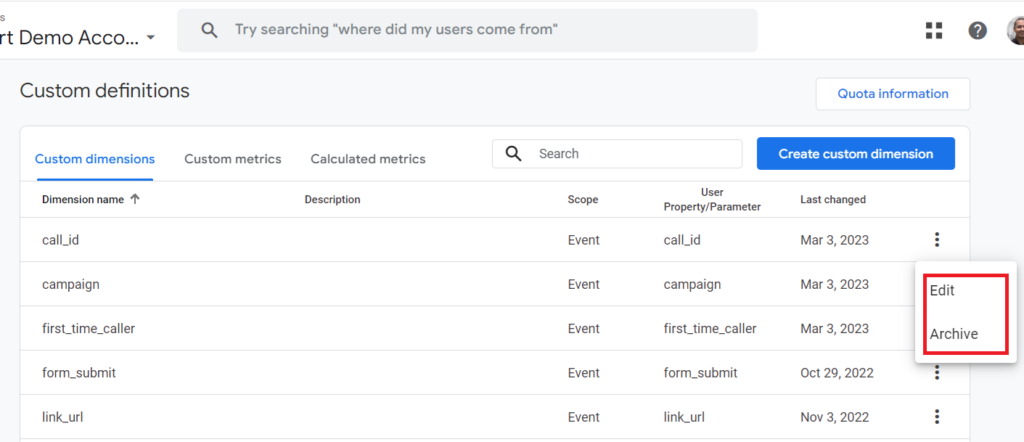Open the help question mark icon
1024x442 pixels.
pos(977,30)
